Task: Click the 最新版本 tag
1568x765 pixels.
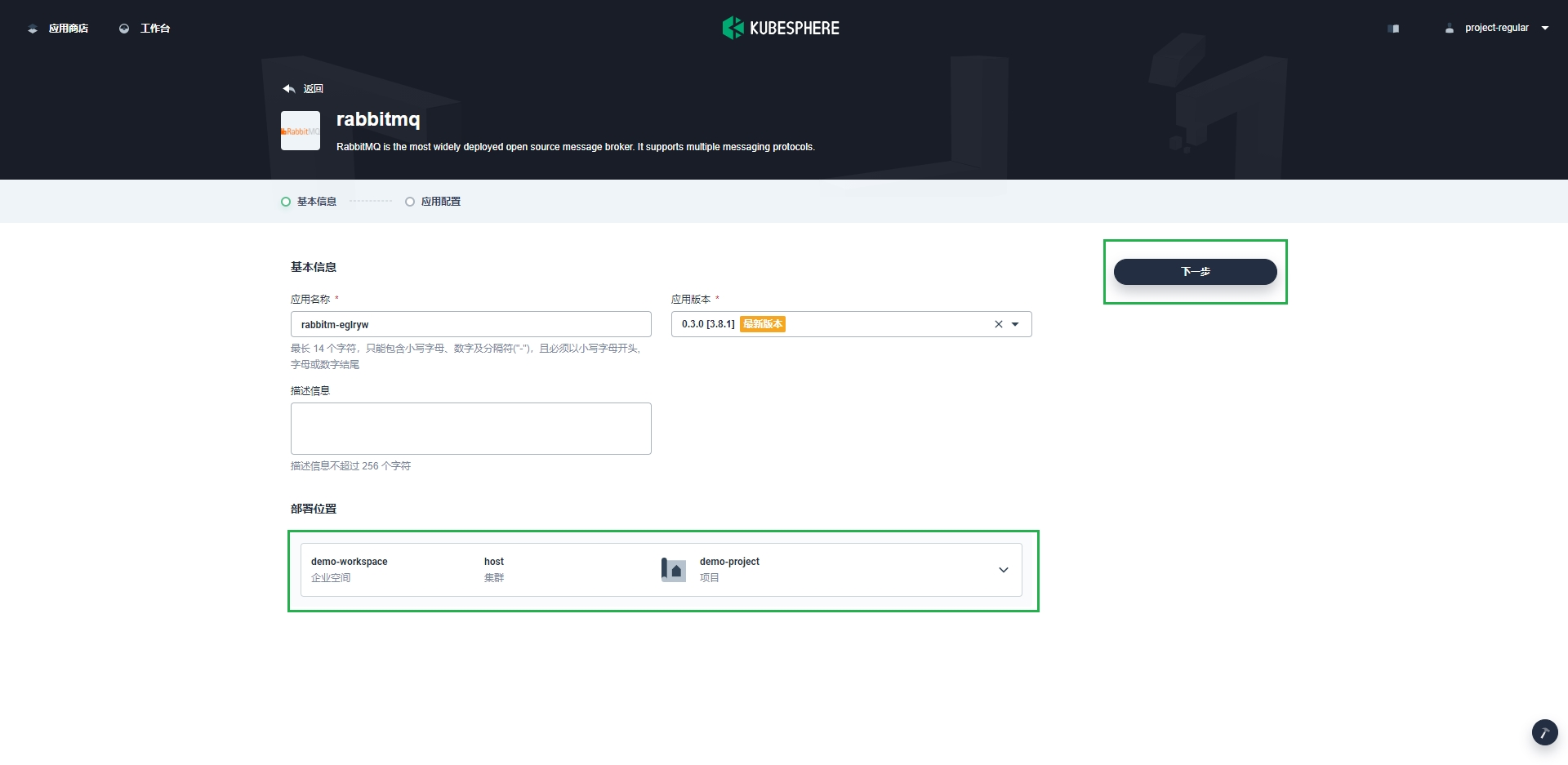Action: [763, 324]
